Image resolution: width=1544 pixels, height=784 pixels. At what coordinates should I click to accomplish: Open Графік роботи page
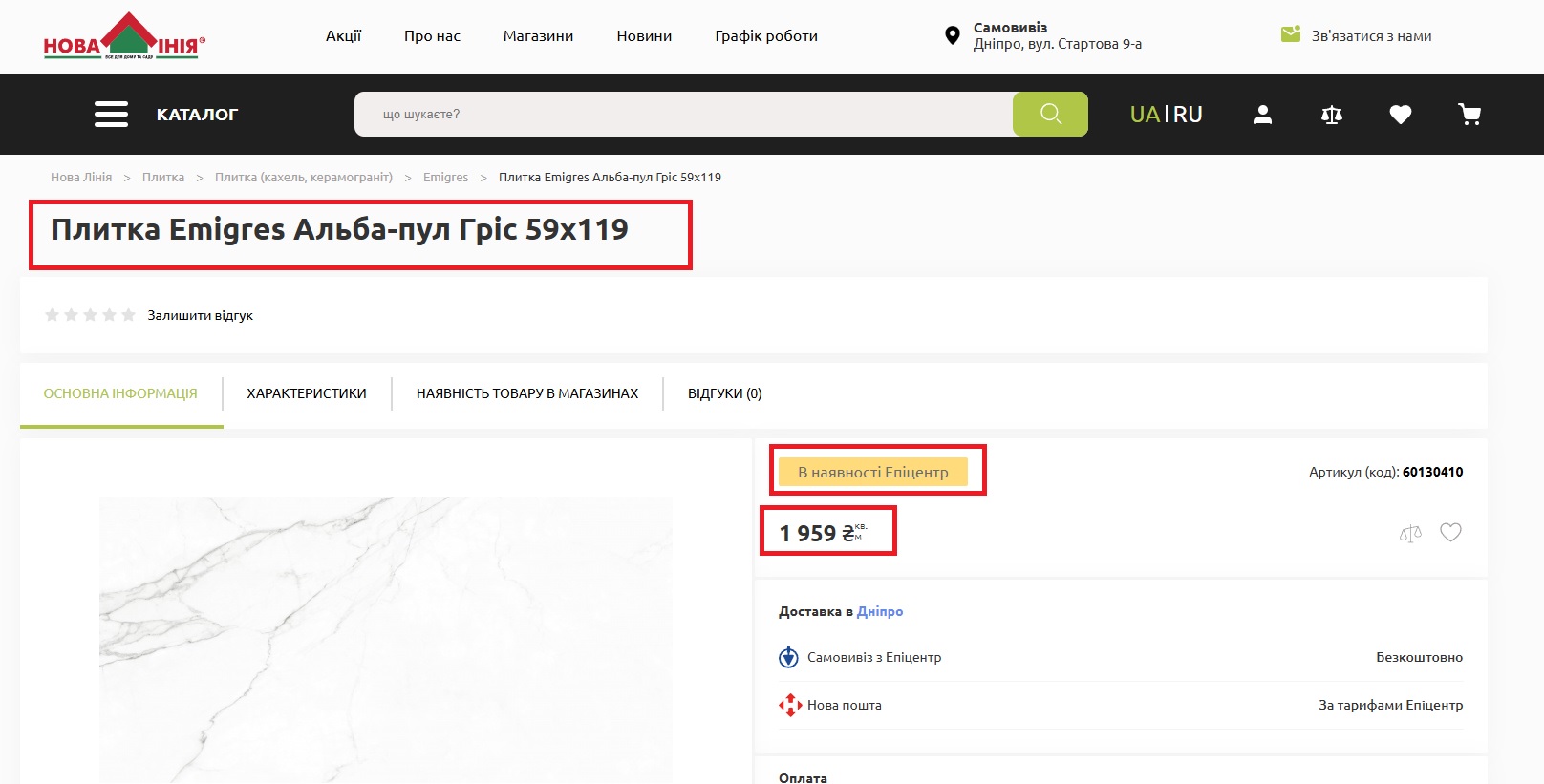[x=766, y=36]
